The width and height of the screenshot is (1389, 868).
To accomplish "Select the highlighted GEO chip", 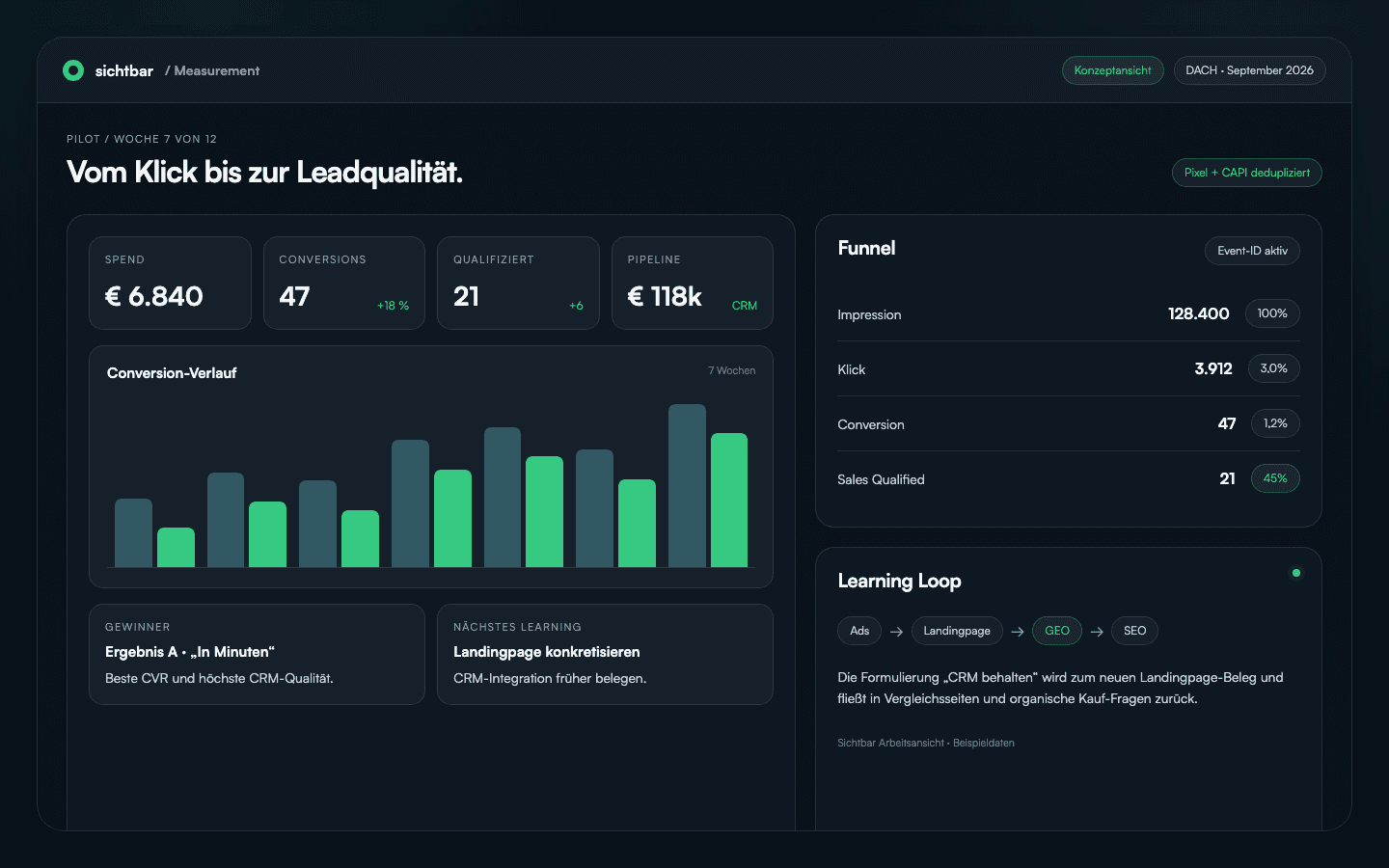I will click(x=1057, y=631).
